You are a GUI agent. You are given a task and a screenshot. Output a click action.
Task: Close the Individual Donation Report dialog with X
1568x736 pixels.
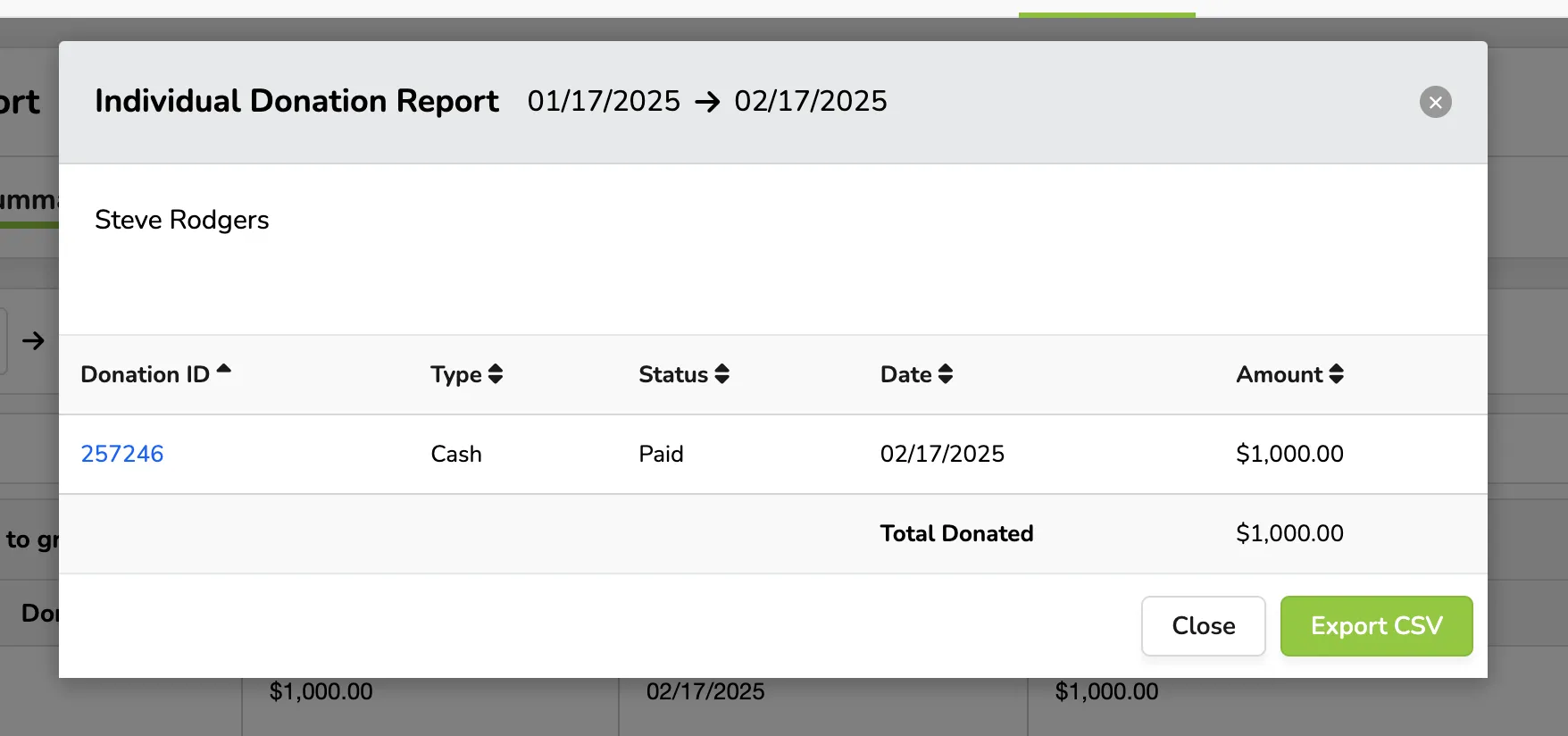(x=1435, y=102)
